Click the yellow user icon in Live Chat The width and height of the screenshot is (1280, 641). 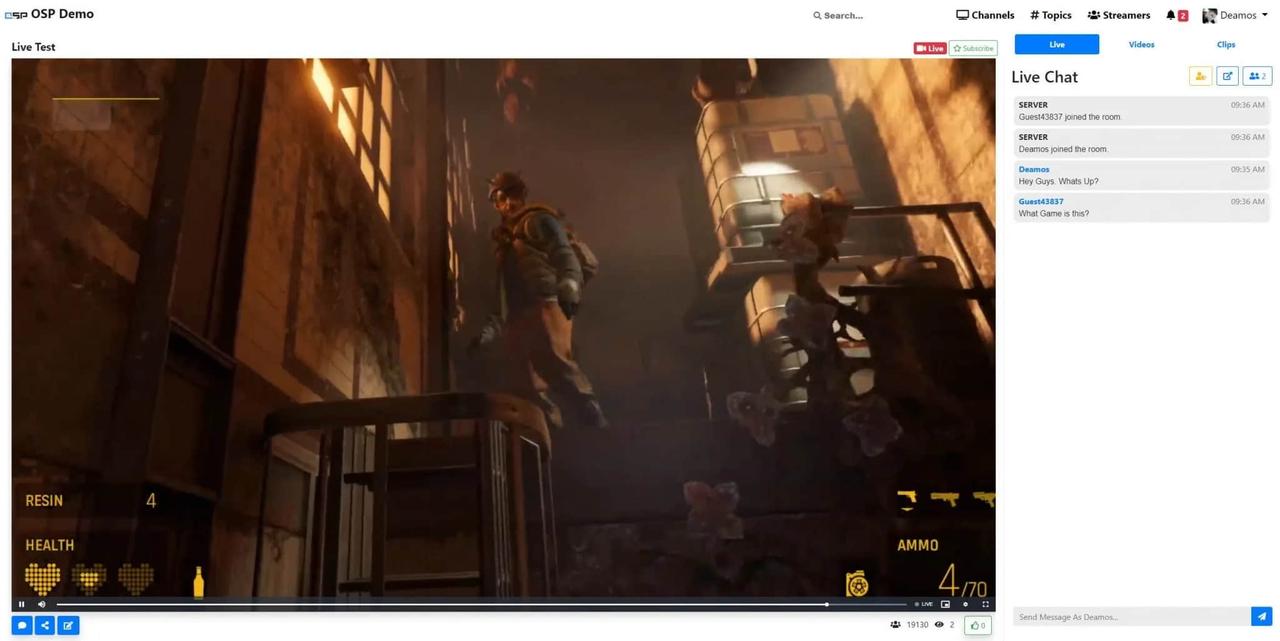click(x=1200, y=76)
